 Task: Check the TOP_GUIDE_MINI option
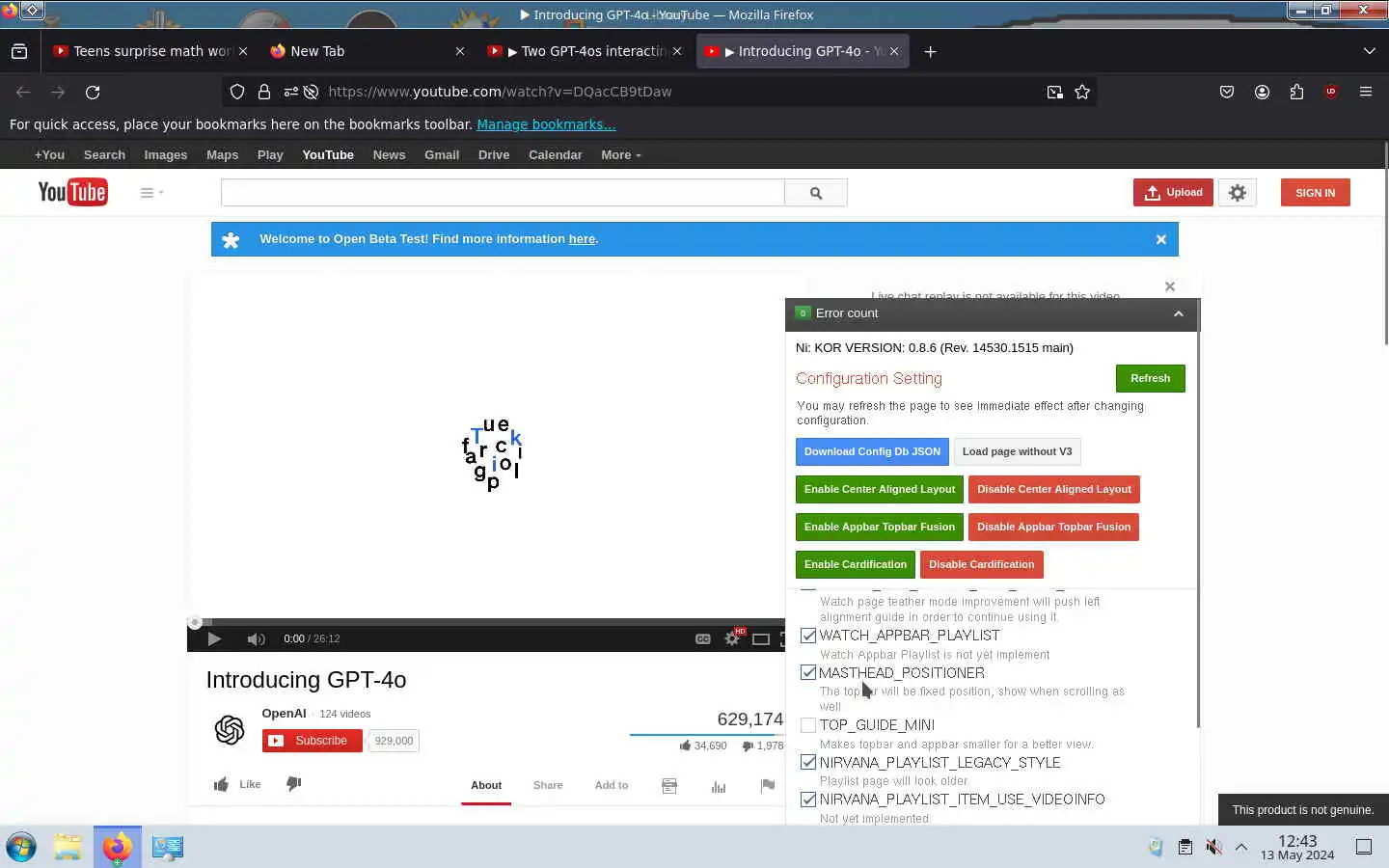point(808,725)
